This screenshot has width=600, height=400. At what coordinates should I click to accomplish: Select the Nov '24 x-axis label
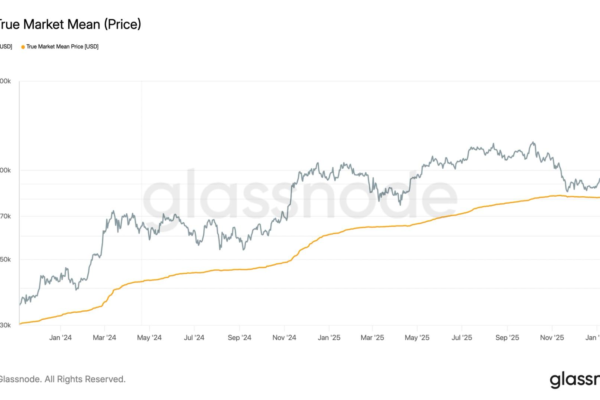(x=284, y=338)
